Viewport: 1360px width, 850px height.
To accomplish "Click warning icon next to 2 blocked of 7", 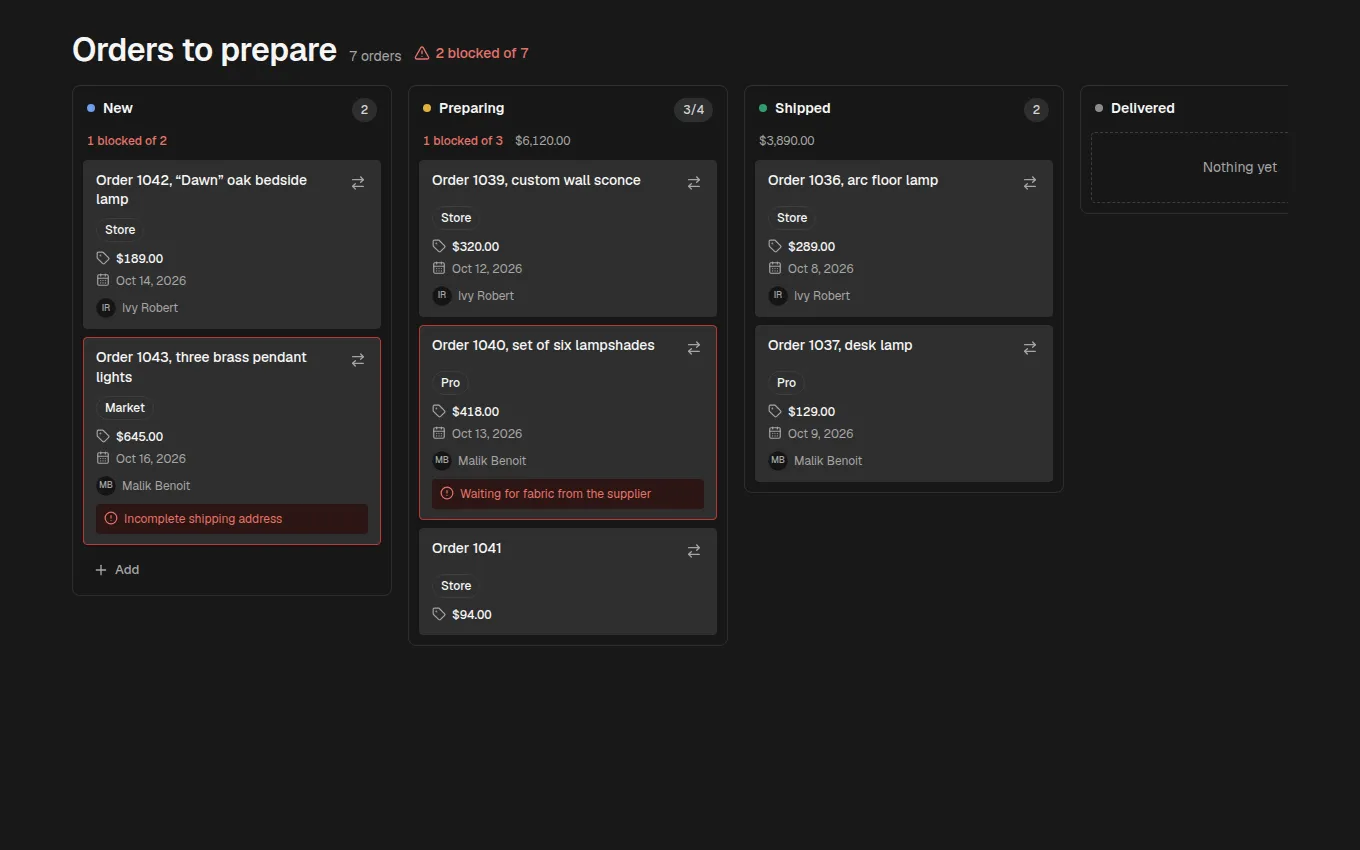I will [x=422, y=53].
